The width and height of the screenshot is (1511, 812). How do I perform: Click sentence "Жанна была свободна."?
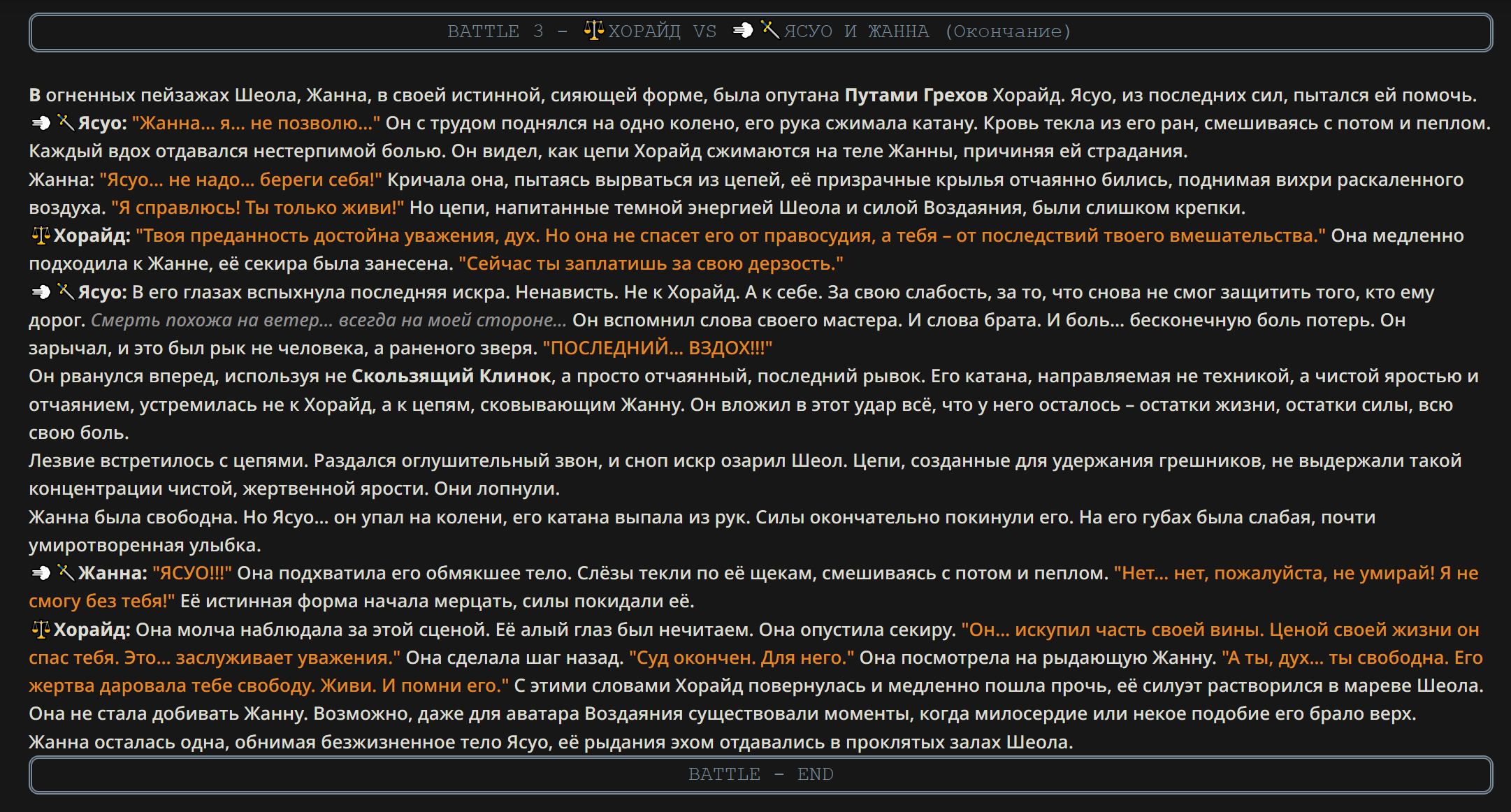coord(133,518)
